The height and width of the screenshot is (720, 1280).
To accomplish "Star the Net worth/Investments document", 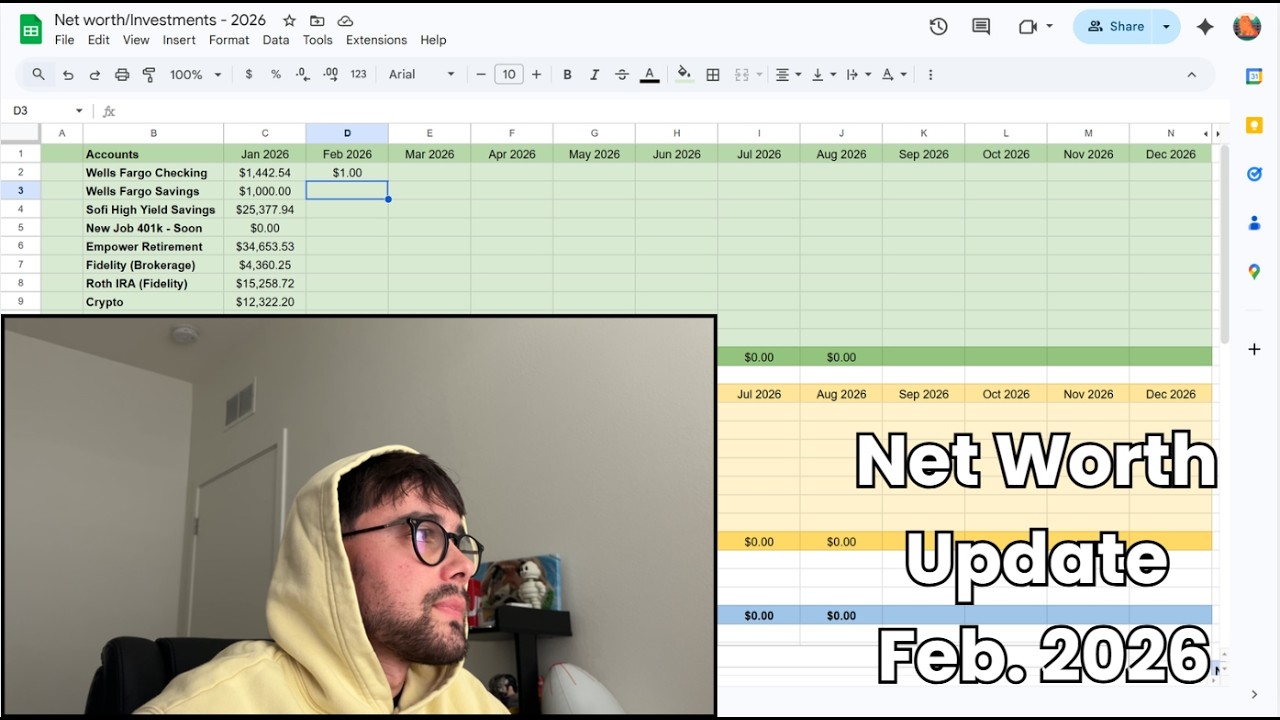I will pyautogui.click(x=289, y=20).
